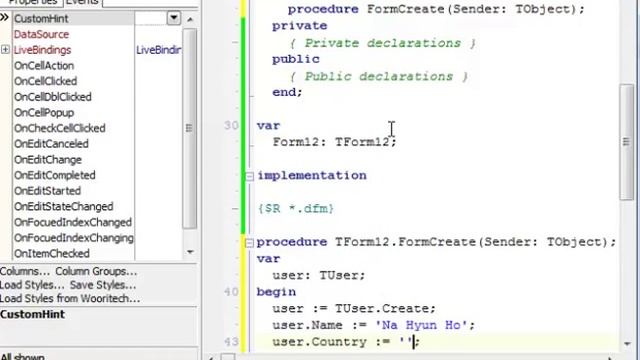Select the CustomHint property row

73,18
